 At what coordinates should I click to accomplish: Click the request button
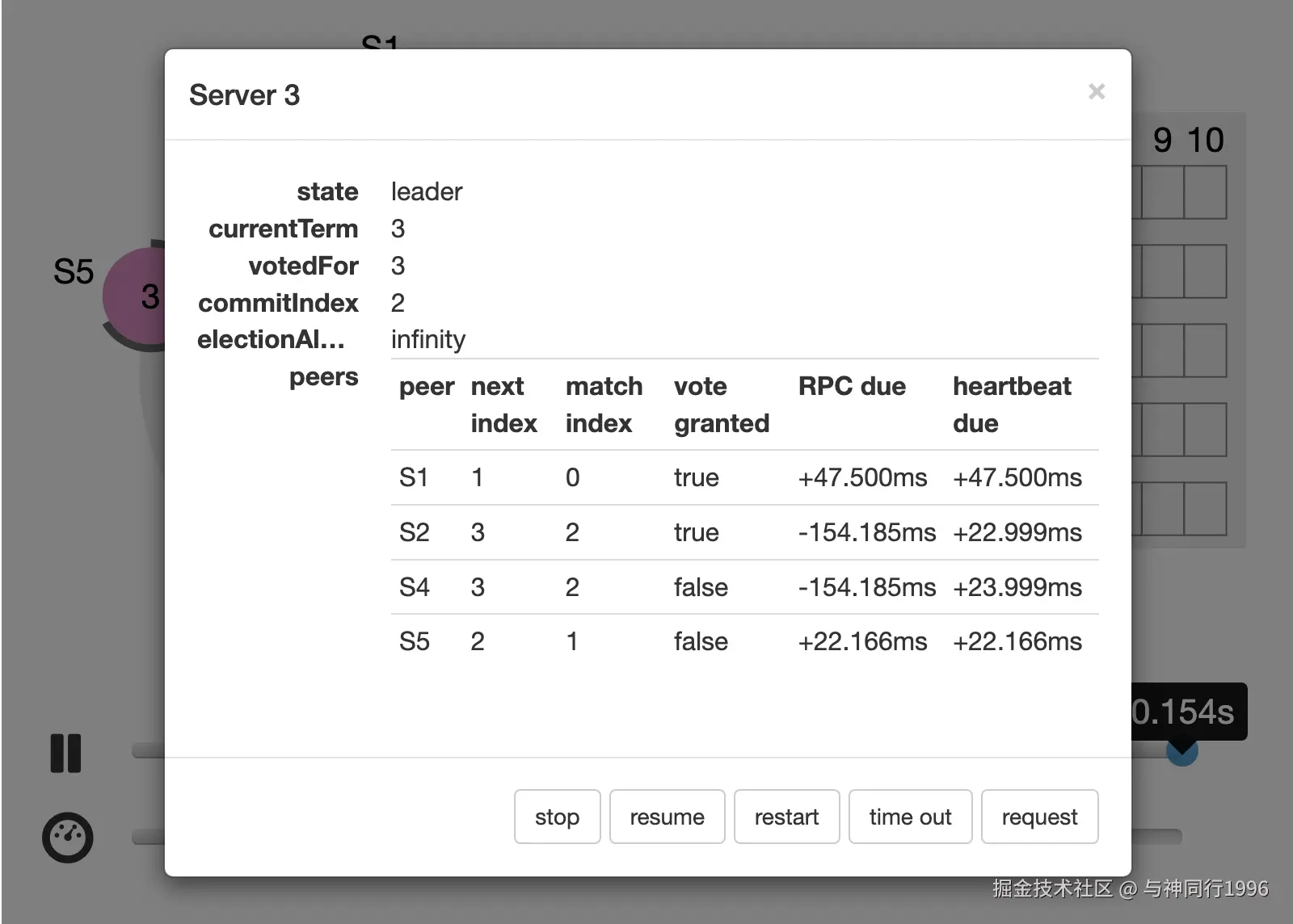[x=1039, y=817]
